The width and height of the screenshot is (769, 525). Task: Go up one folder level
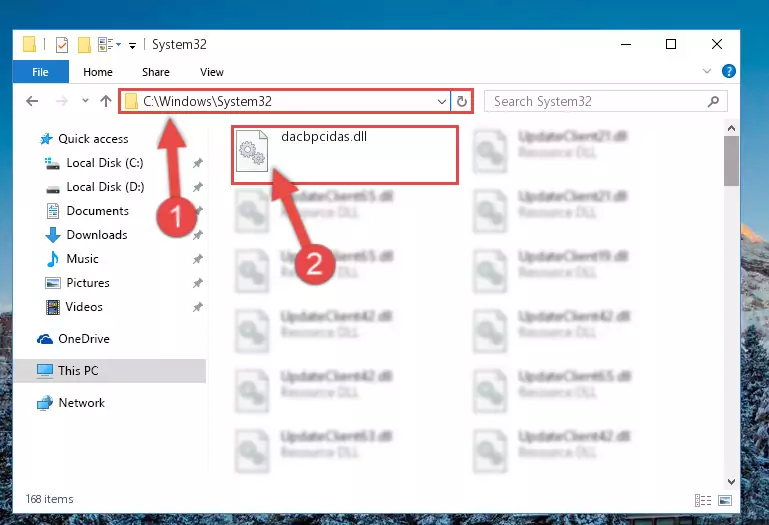pos(105,101)
